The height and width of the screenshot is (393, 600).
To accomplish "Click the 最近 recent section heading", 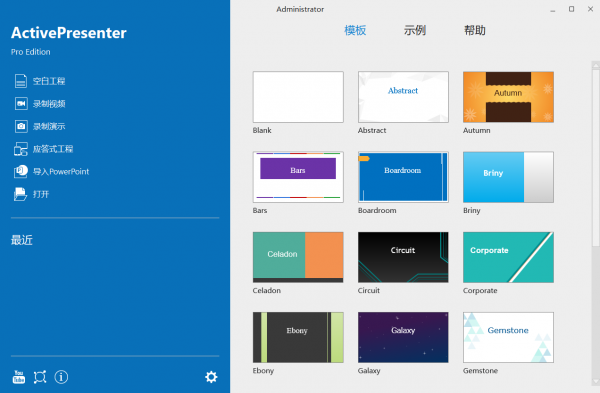I will [22, 240].
